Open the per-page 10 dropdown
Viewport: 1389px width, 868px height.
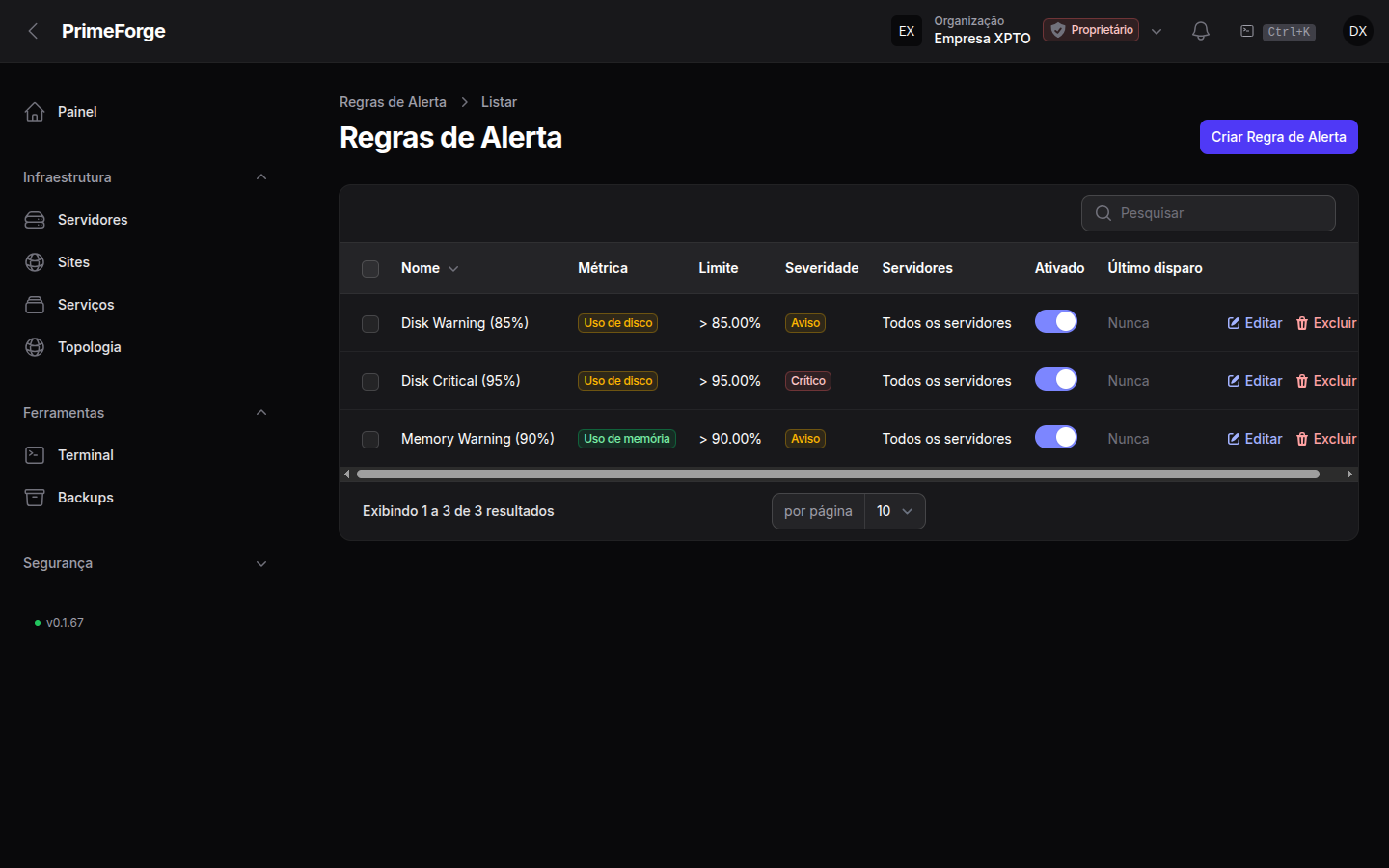point(895,511)
